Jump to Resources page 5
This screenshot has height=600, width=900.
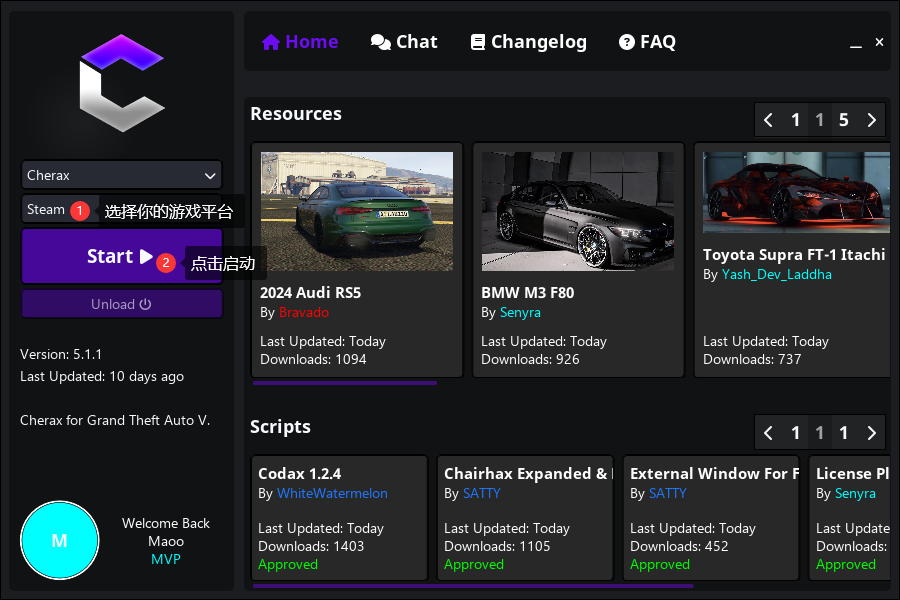(x=843, y=120)
